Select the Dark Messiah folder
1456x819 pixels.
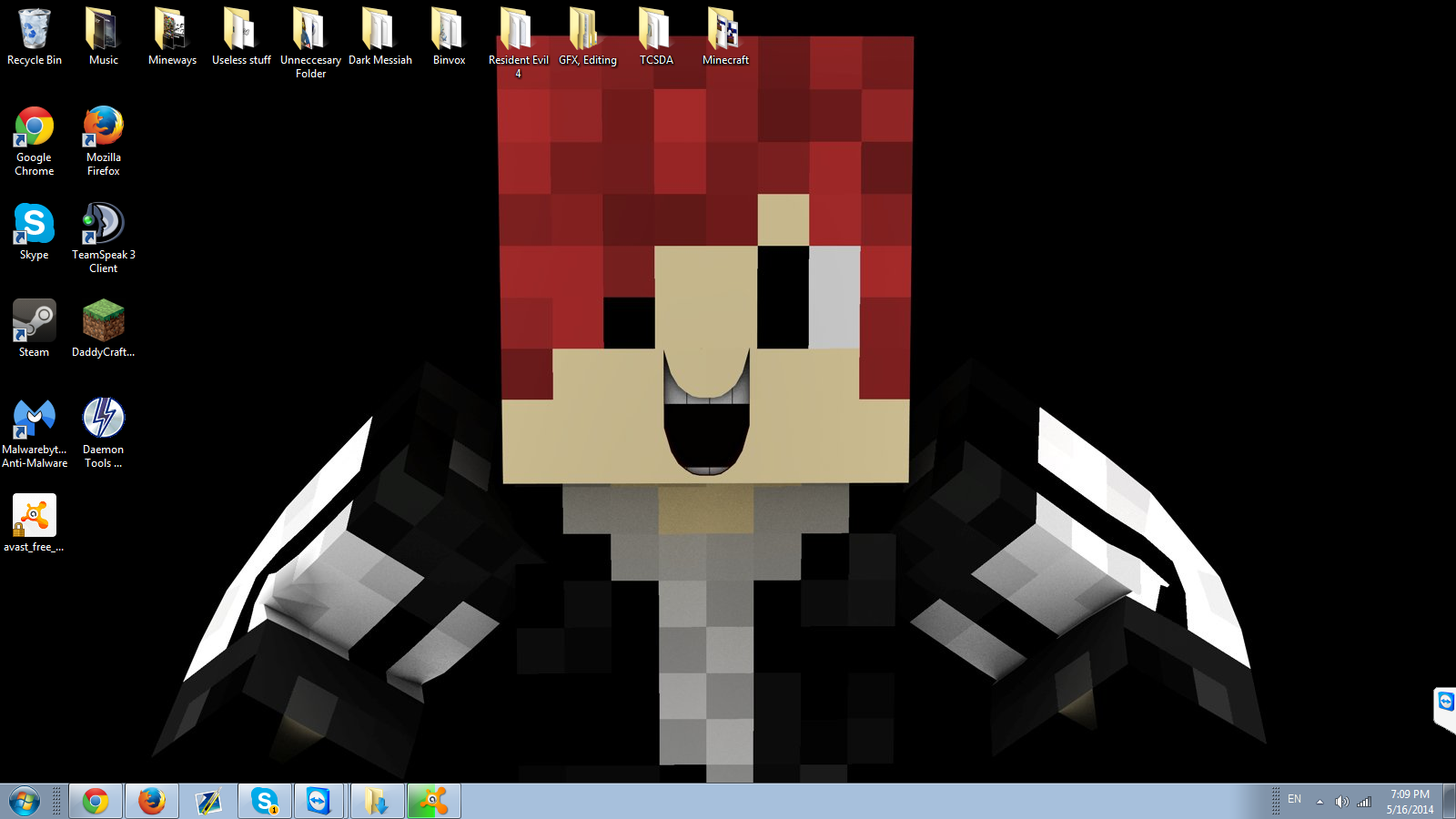(380, 36)
